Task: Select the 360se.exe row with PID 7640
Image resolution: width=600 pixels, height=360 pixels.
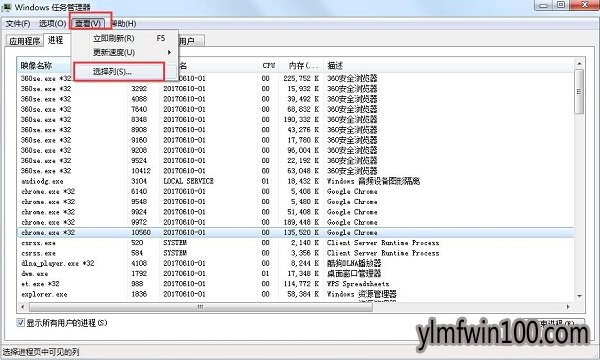Action: point(295,109)
